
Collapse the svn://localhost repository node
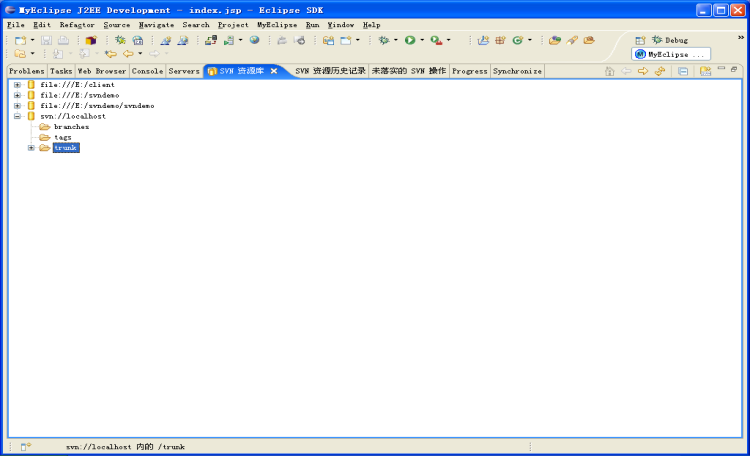click(17, 116)
